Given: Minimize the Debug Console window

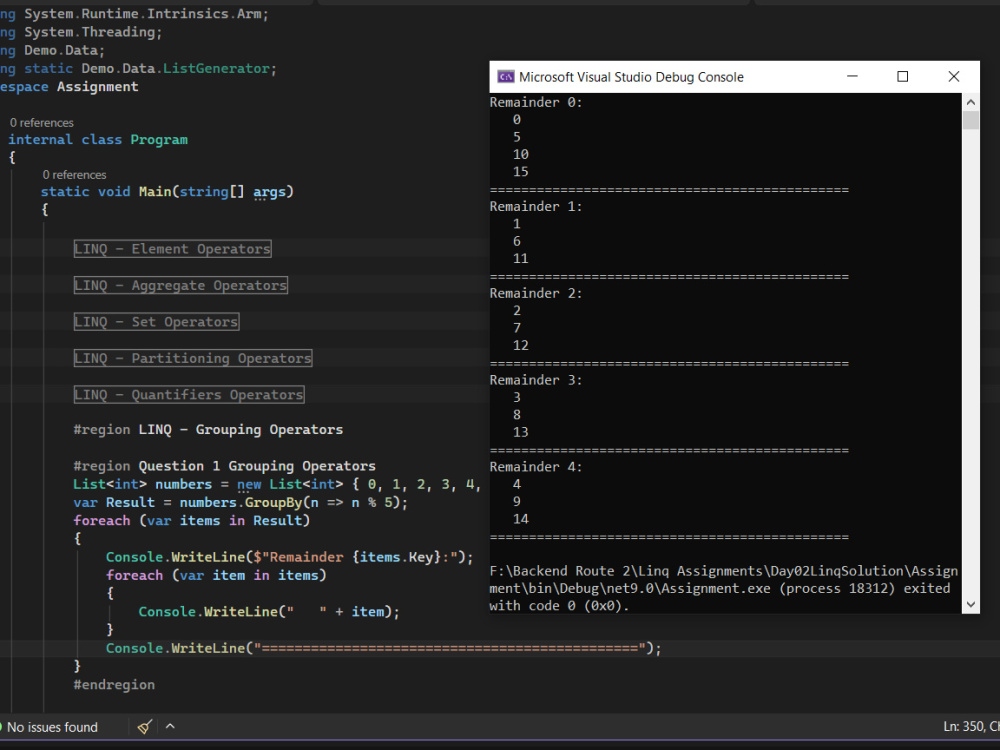Looking at the screenshot, I should click(852, 77).
